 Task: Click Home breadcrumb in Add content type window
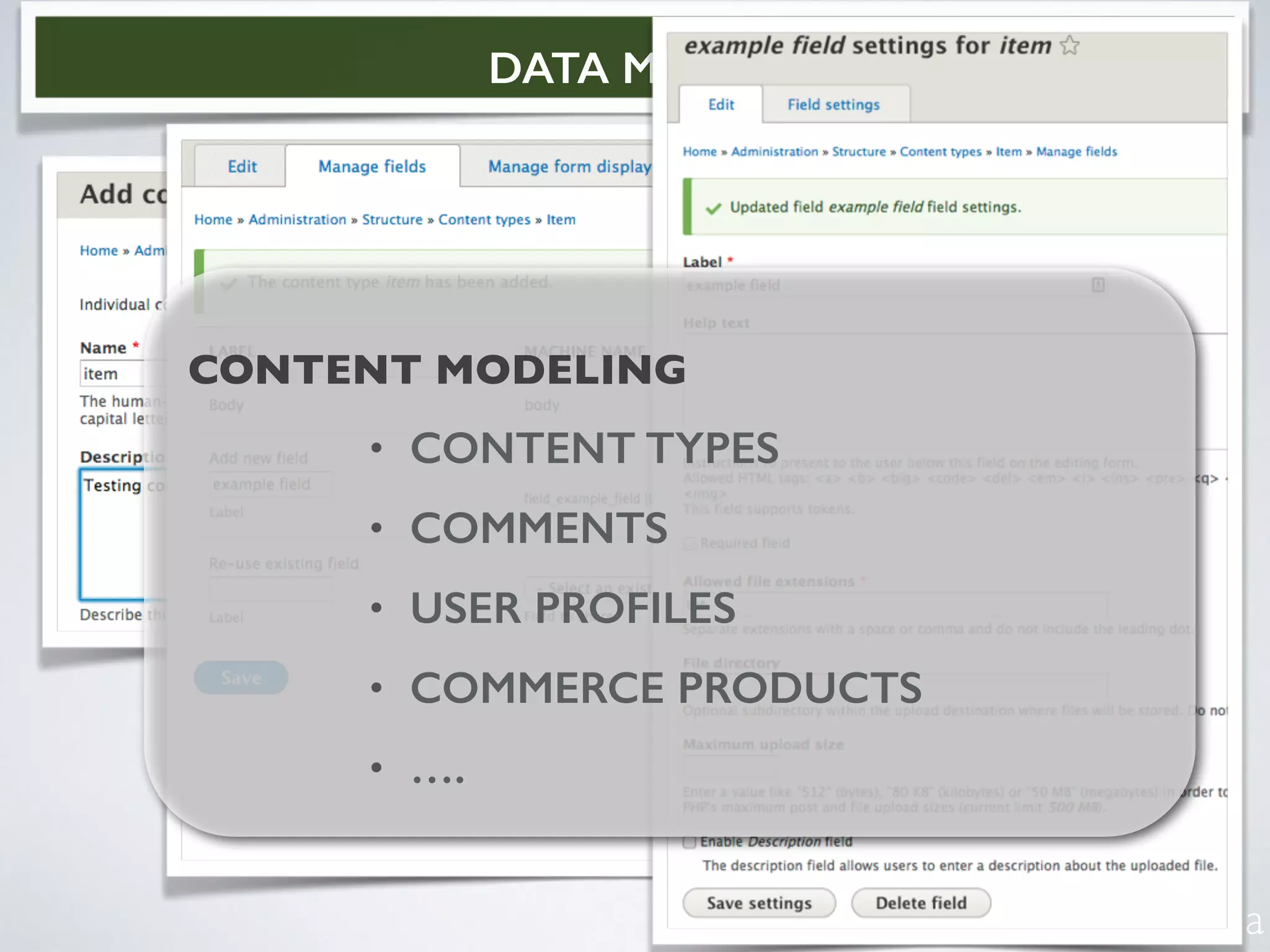pyautogui.click(x=99, y=250)
